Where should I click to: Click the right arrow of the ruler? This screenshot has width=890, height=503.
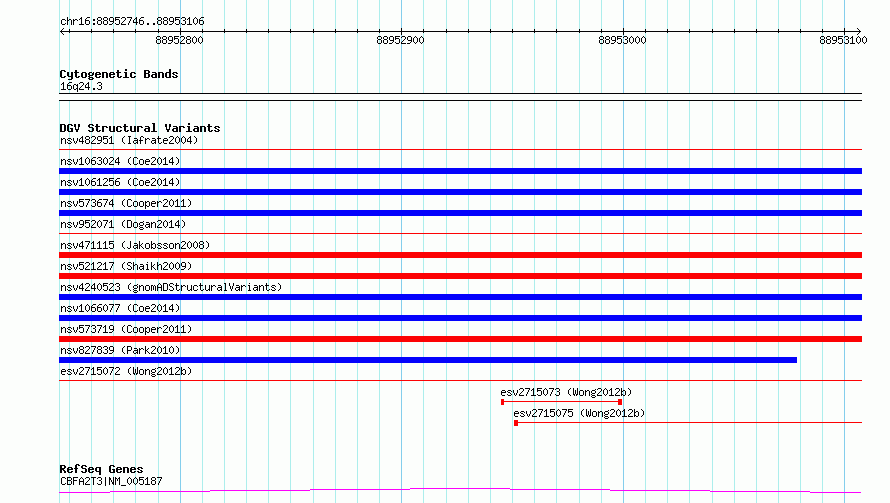[x=858, y=31]
